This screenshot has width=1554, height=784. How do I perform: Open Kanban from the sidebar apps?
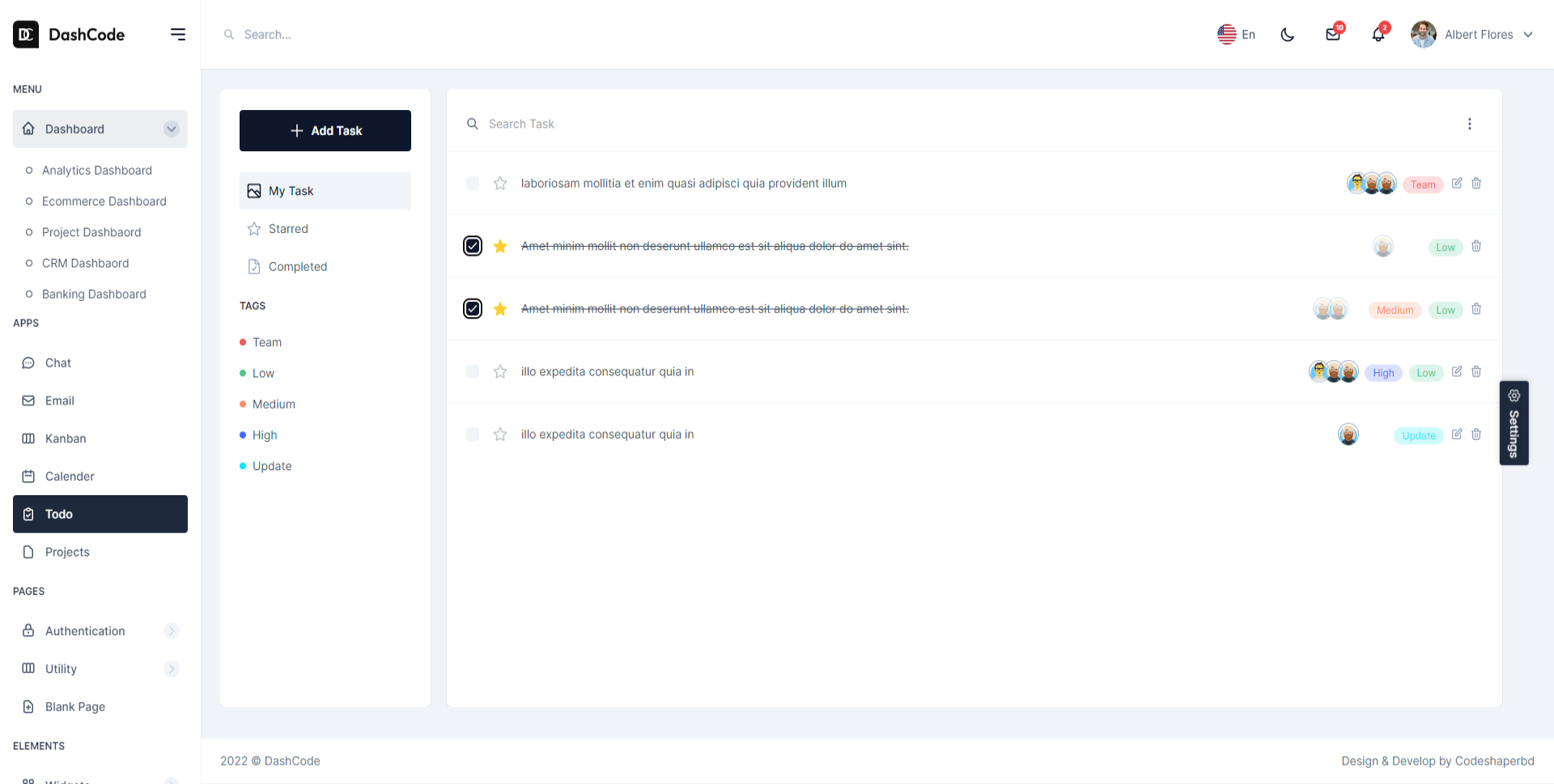(x=66, y=439)
